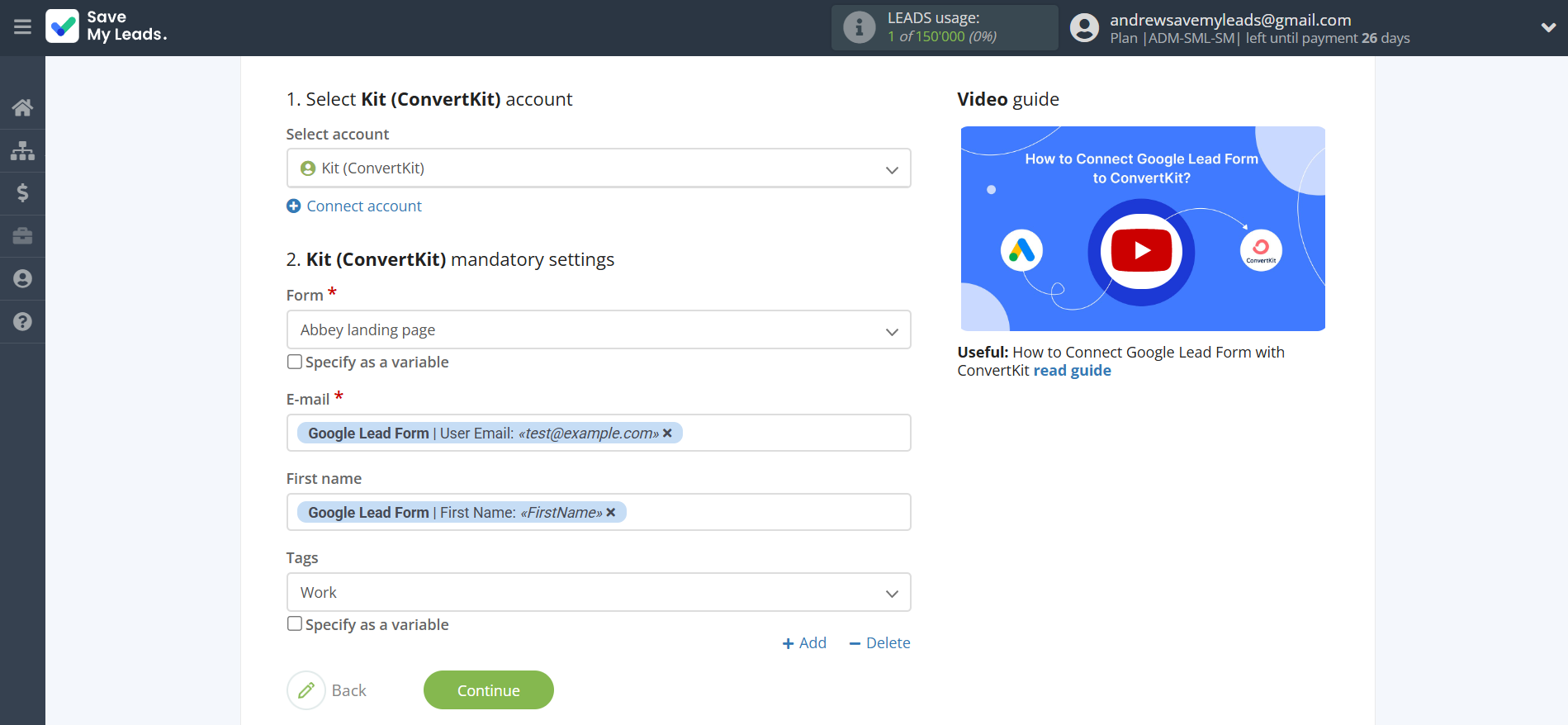Click the LEADS usage info icon
This screenshot has height=725, width=1568.
click(x=859, y=27)
